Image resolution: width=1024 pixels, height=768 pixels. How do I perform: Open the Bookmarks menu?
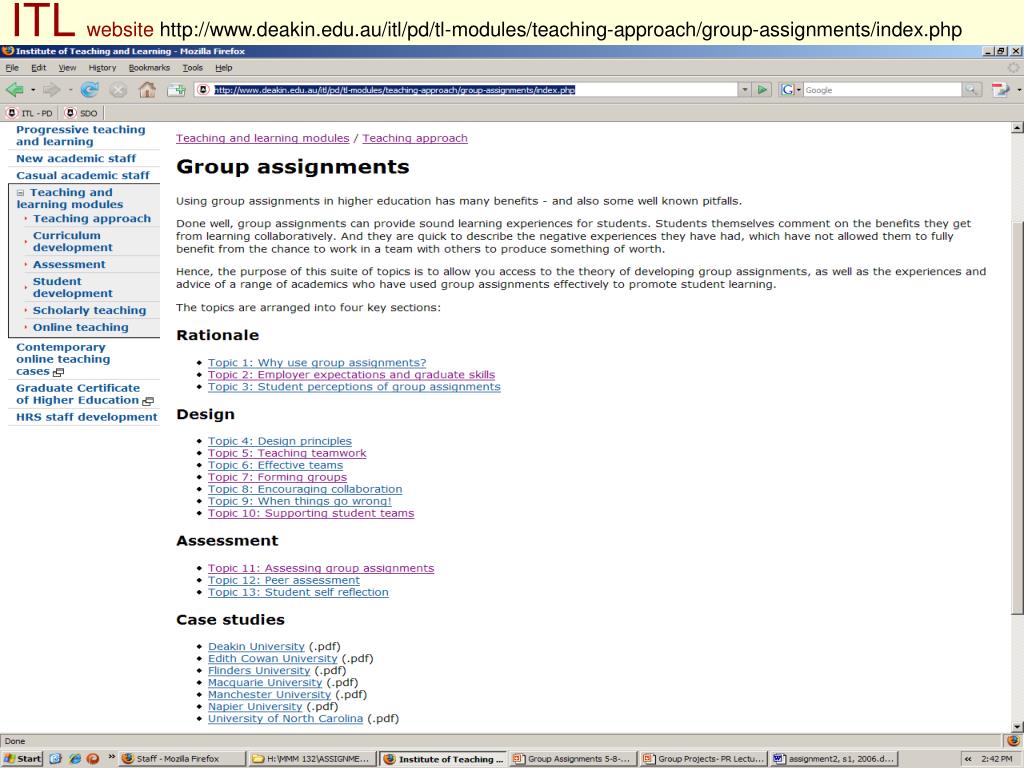pyautogui.click(x=149, y=67)
